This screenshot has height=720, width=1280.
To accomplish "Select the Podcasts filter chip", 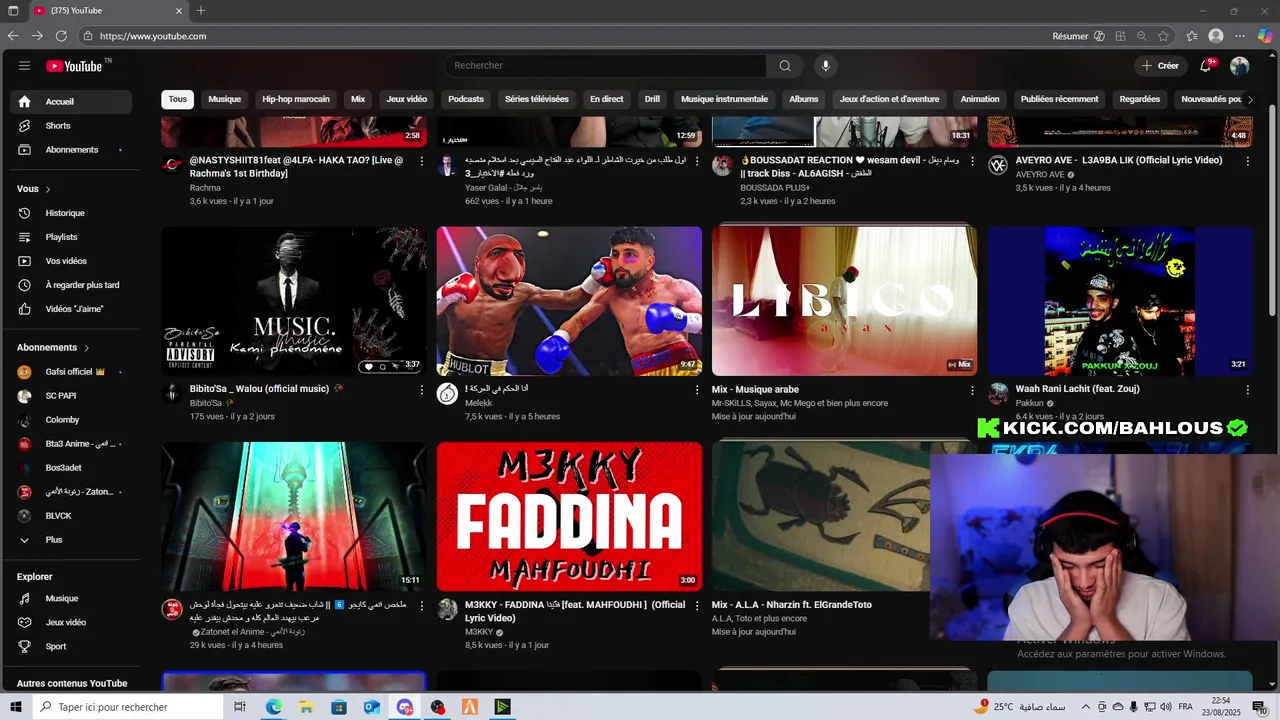I will [x=466, y=99].
